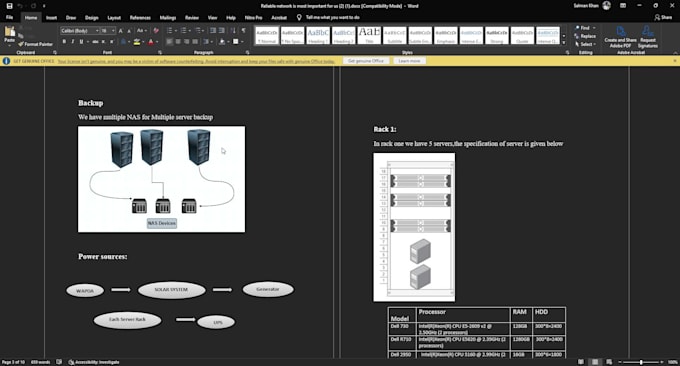Apply subscript formatting
Screen dimensions: 680x366
(103, 42)
